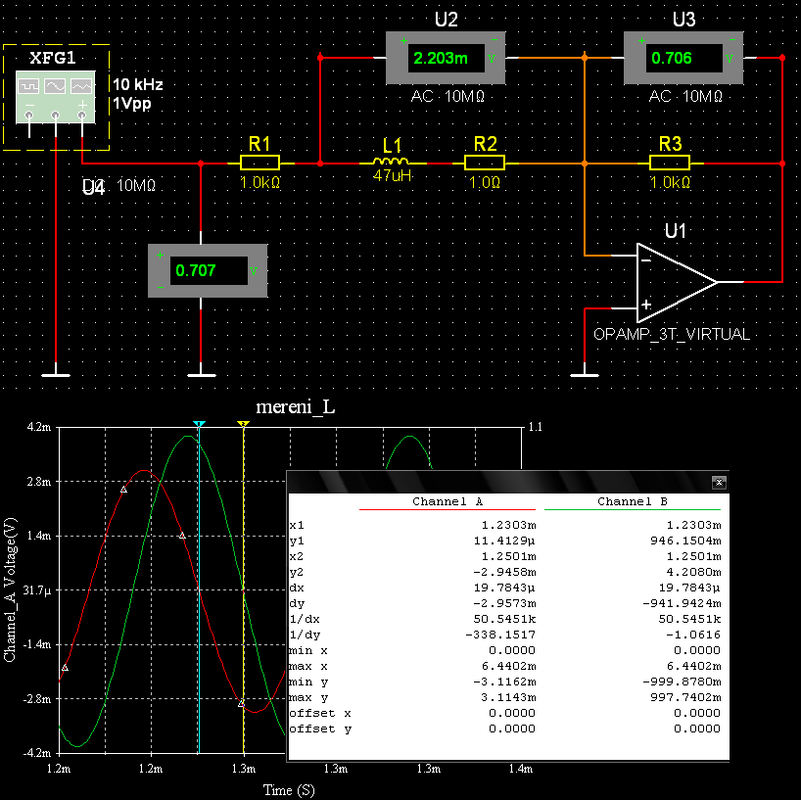Click the AC 10MΩ label under U3
801x800 pixels.
pos(686,96)
